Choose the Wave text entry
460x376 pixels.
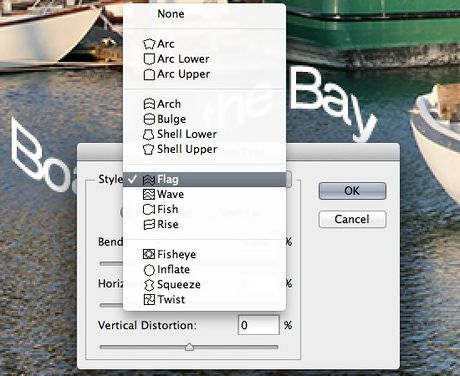[x=170, y=194]
